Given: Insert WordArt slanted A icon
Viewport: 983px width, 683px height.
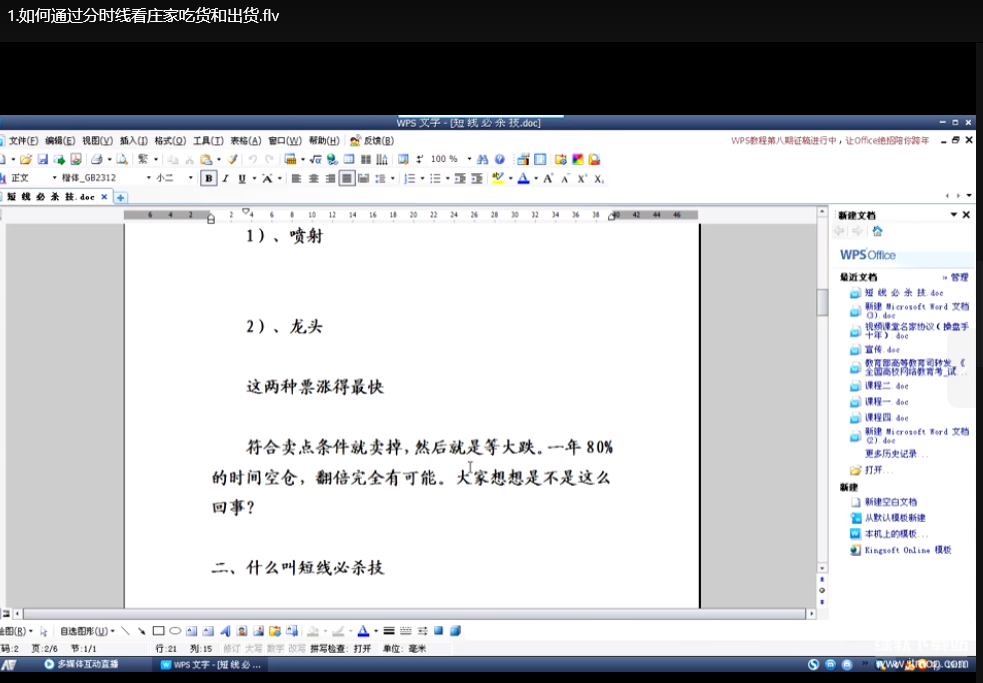Looking at the screenshot, I should (x=225, y=631).
